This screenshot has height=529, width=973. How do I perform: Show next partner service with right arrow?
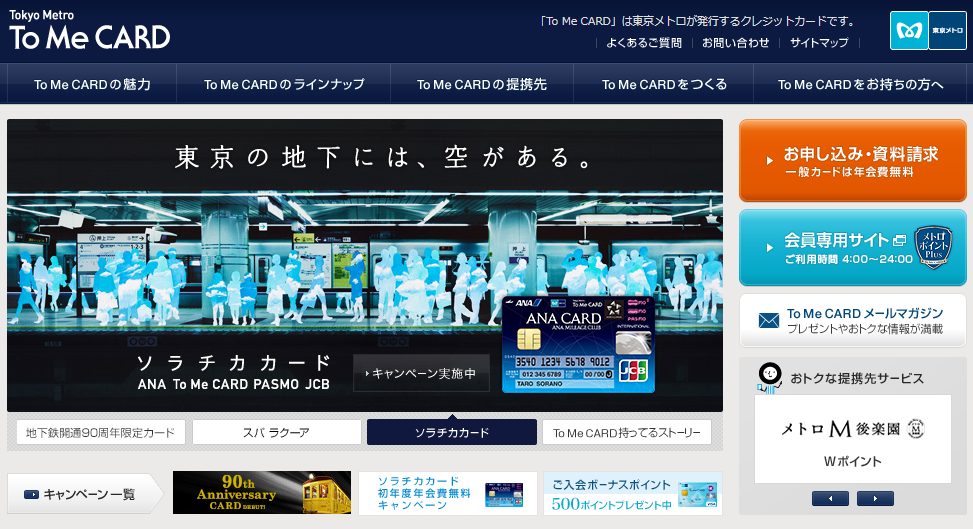pyautogui.click(x=875, y=498)
